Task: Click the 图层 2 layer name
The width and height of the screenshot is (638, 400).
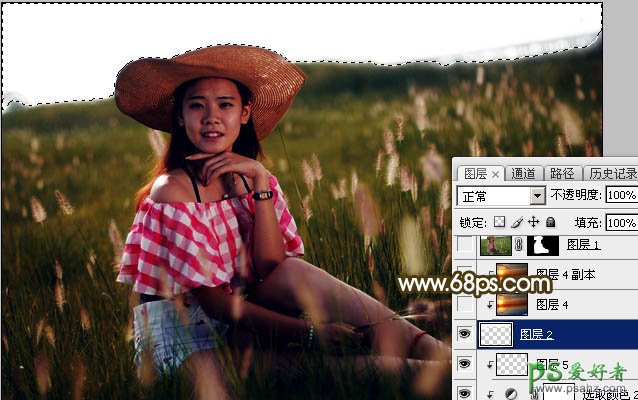Action: [537, 334]
